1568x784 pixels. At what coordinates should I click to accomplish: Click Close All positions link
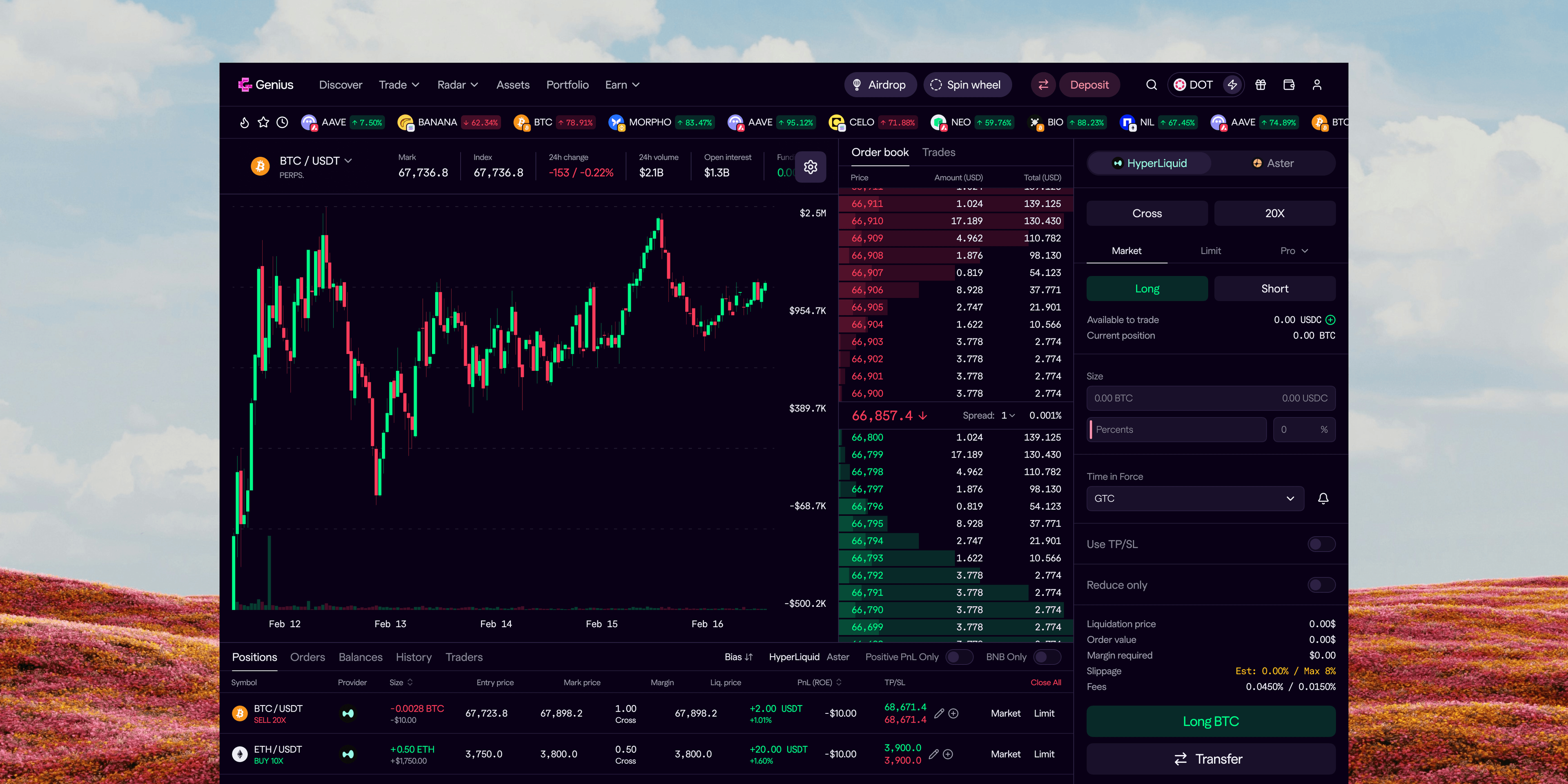tap(1046, 682)
